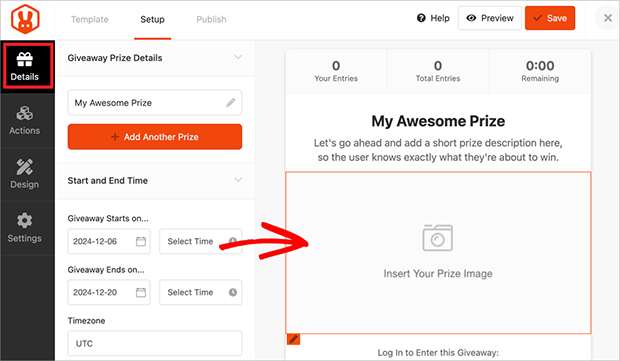The image size is (620, 361).
Task: Open calendar picker for end date 2024-12-20
Action: (x=141, y=292)
